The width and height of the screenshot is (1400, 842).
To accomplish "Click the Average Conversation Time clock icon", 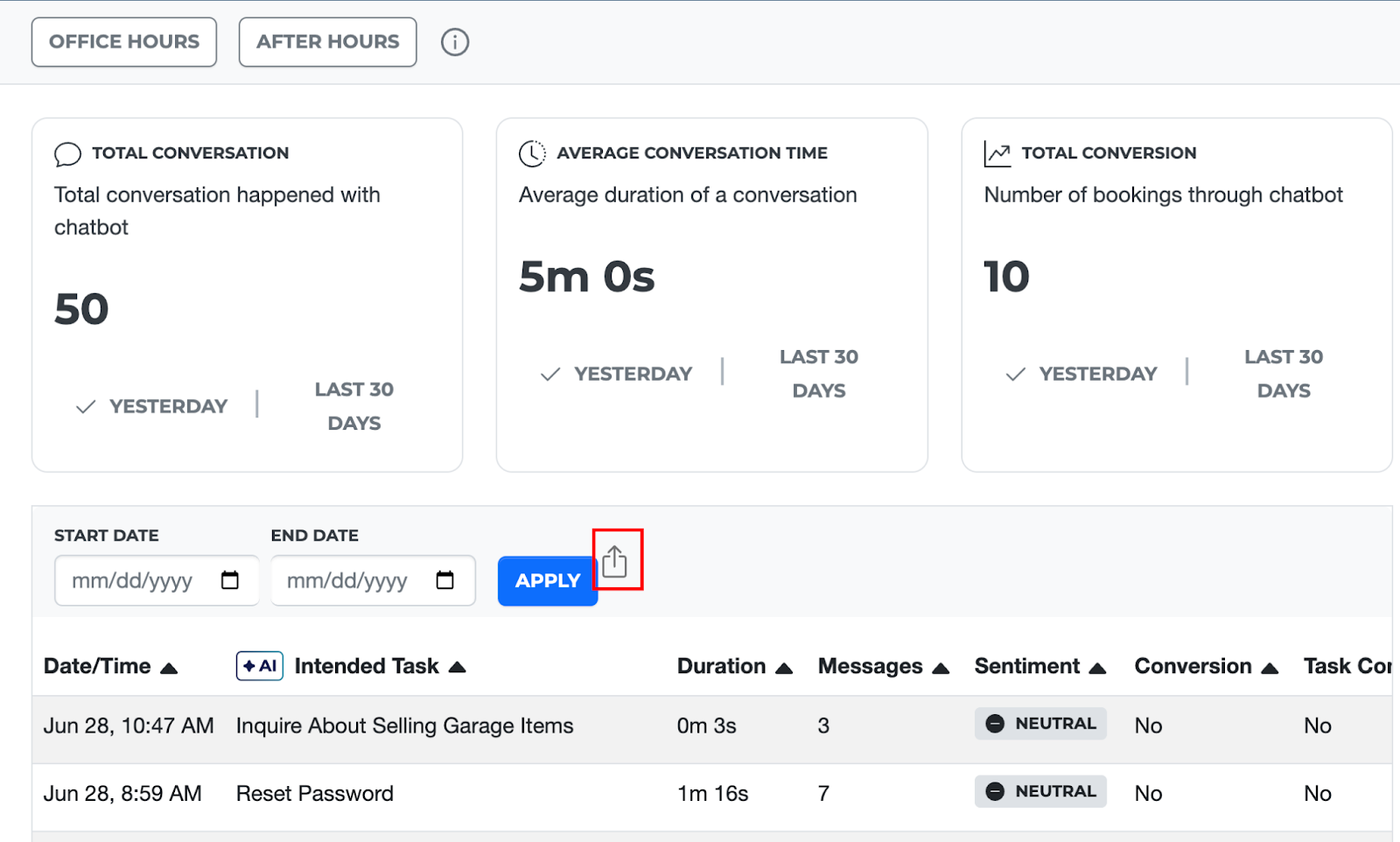I will 532,153.
